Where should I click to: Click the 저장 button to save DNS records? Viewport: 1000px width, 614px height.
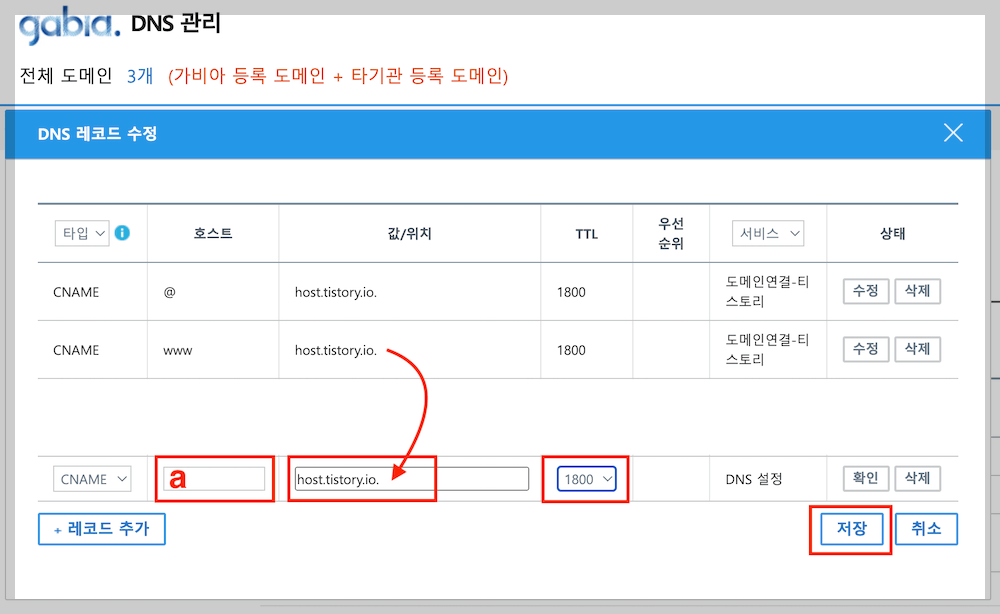(x=850, y=529)
